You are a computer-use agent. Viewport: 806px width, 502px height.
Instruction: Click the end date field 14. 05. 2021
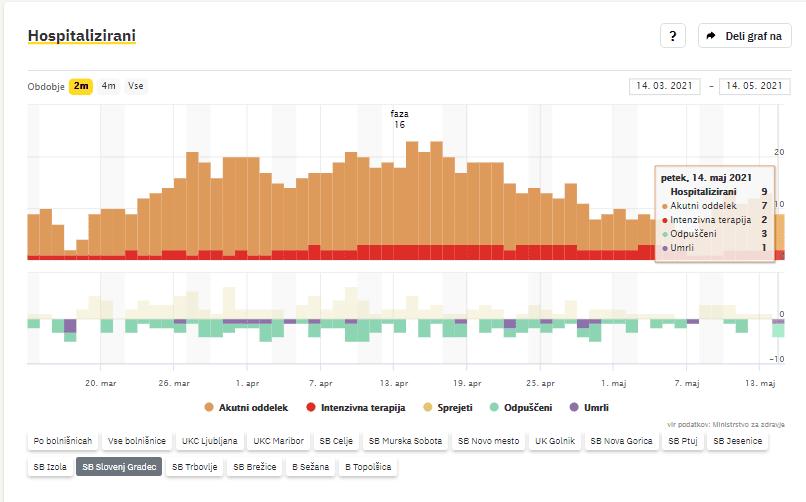[754, 86]
